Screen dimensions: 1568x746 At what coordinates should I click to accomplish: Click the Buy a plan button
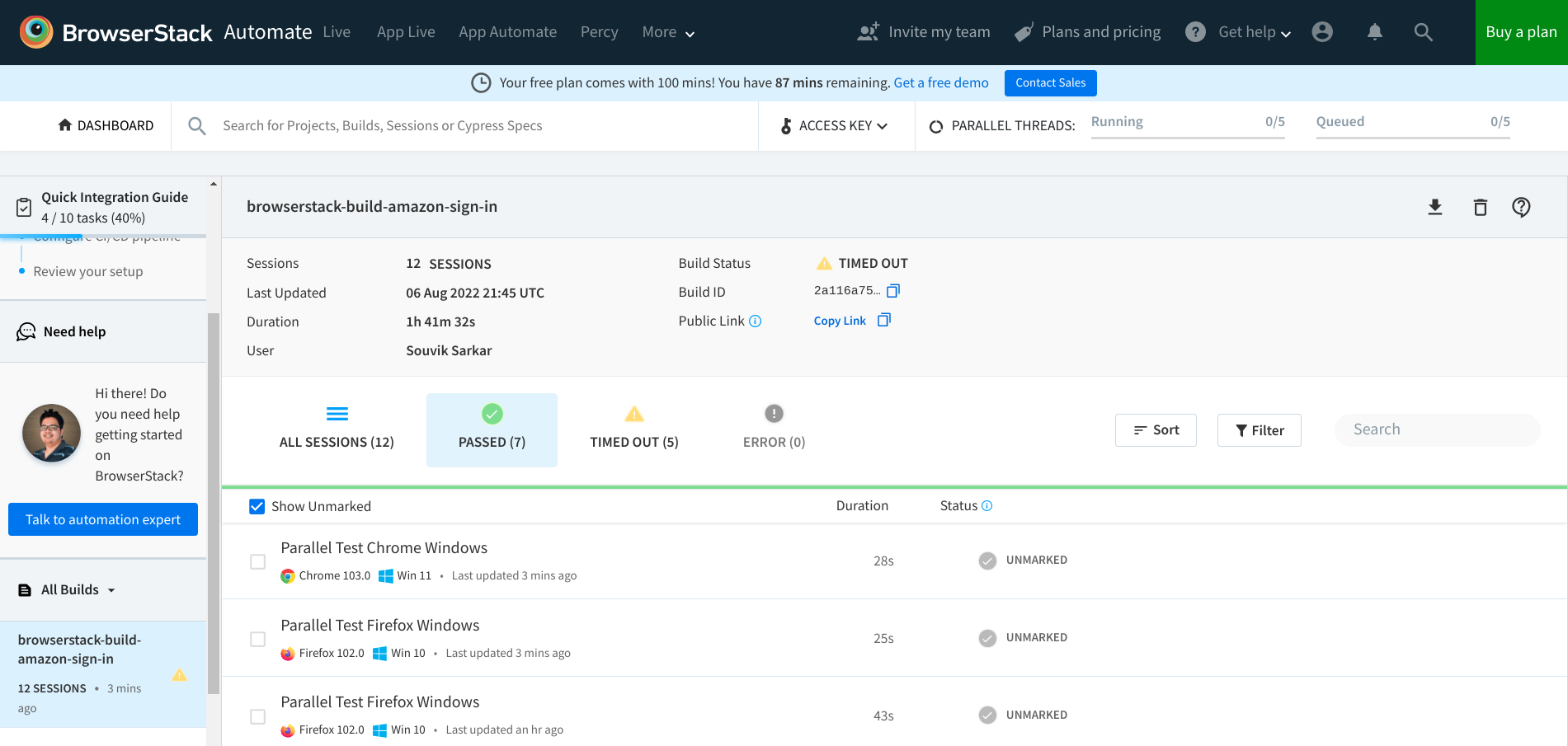(x=1521, y=32)
